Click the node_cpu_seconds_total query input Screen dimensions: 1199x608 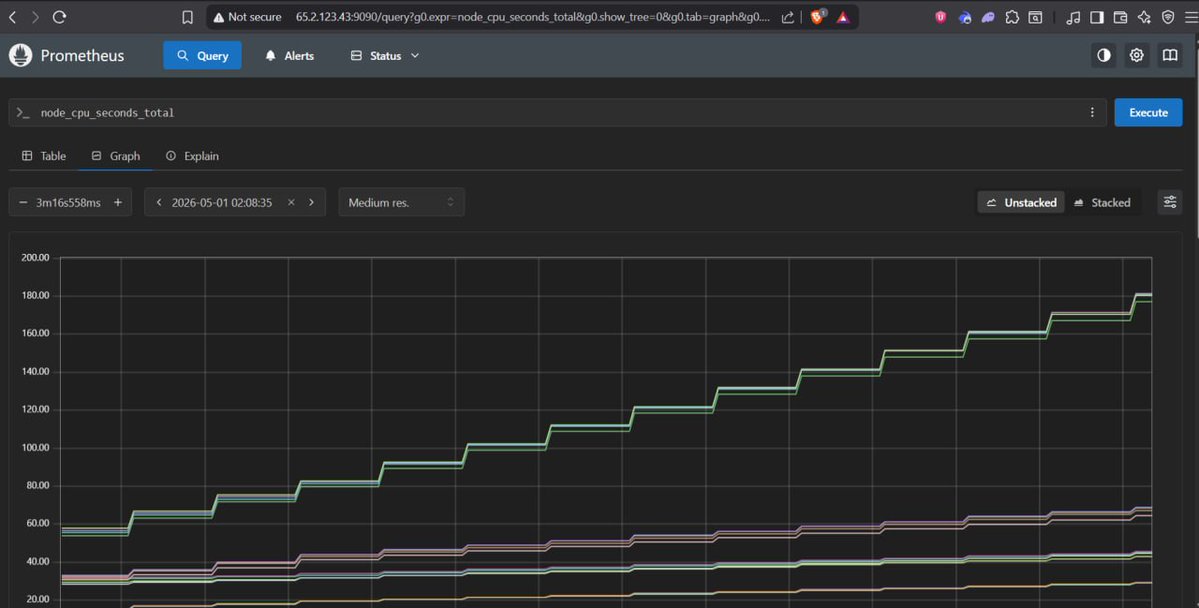tap(558, 112)
